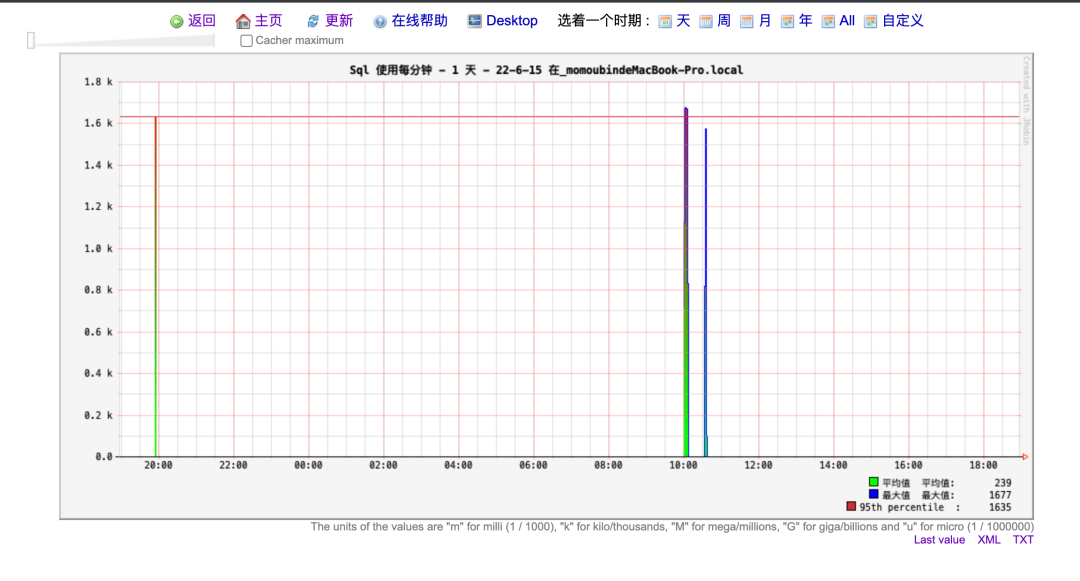Click the green back arrow icon
Image resolution: width=1080 pixels, height=581 pixels.
pos(176,21)
